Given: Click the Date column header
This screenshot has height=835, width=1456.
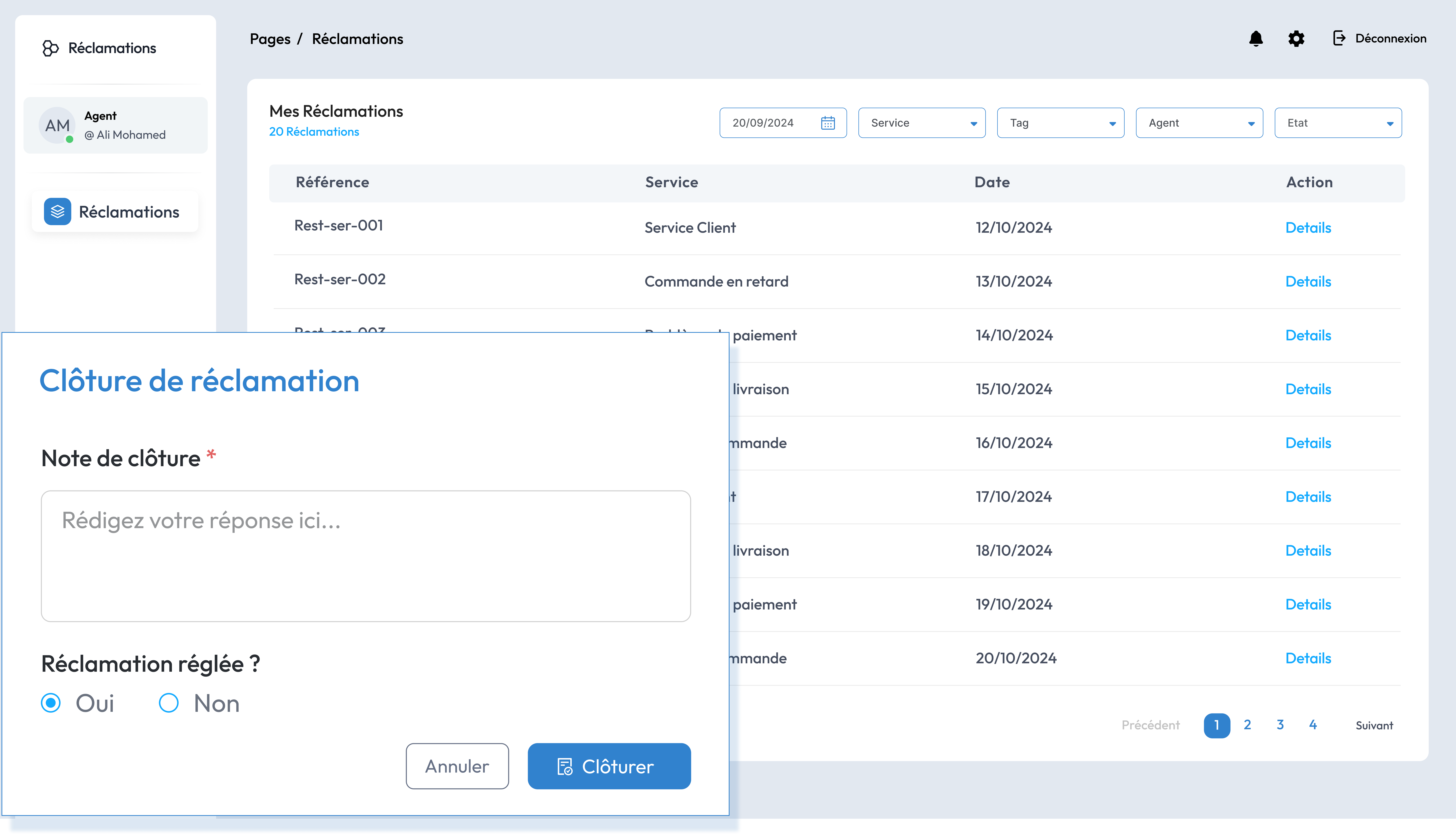Looking at the screenshot, I should pyautogui.click(x=992, y=182).
